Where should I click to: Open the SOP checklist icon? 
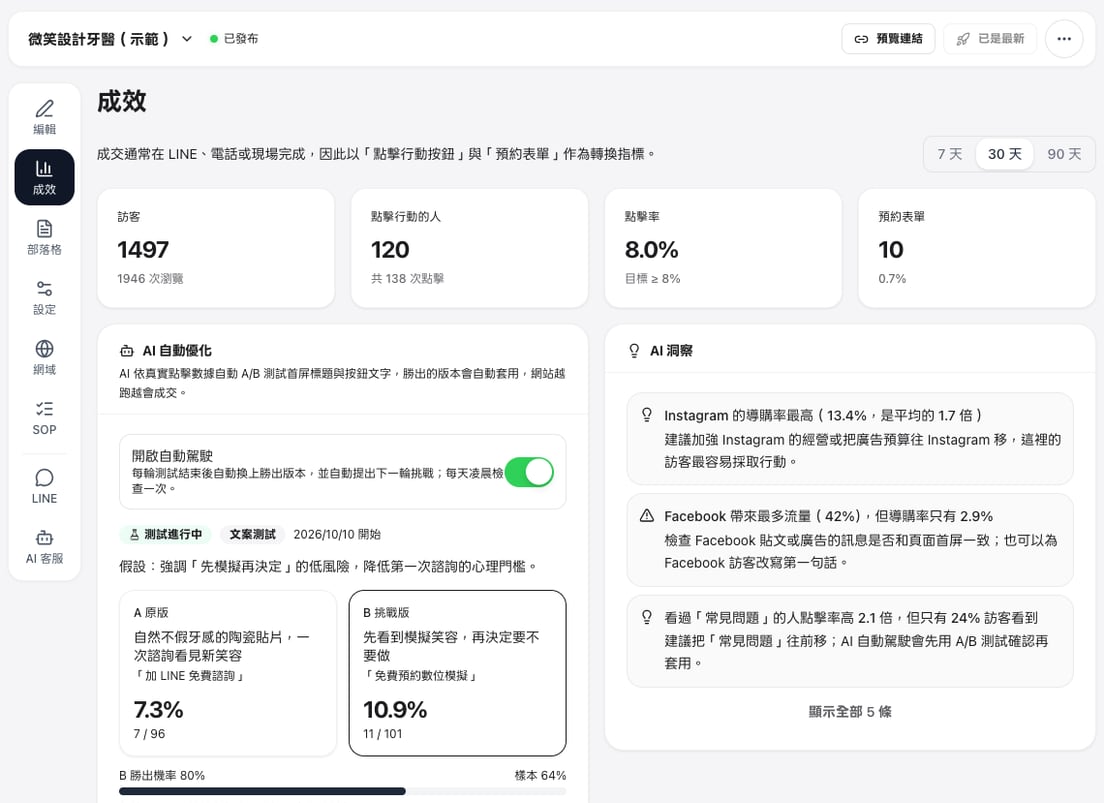(44, 409)
